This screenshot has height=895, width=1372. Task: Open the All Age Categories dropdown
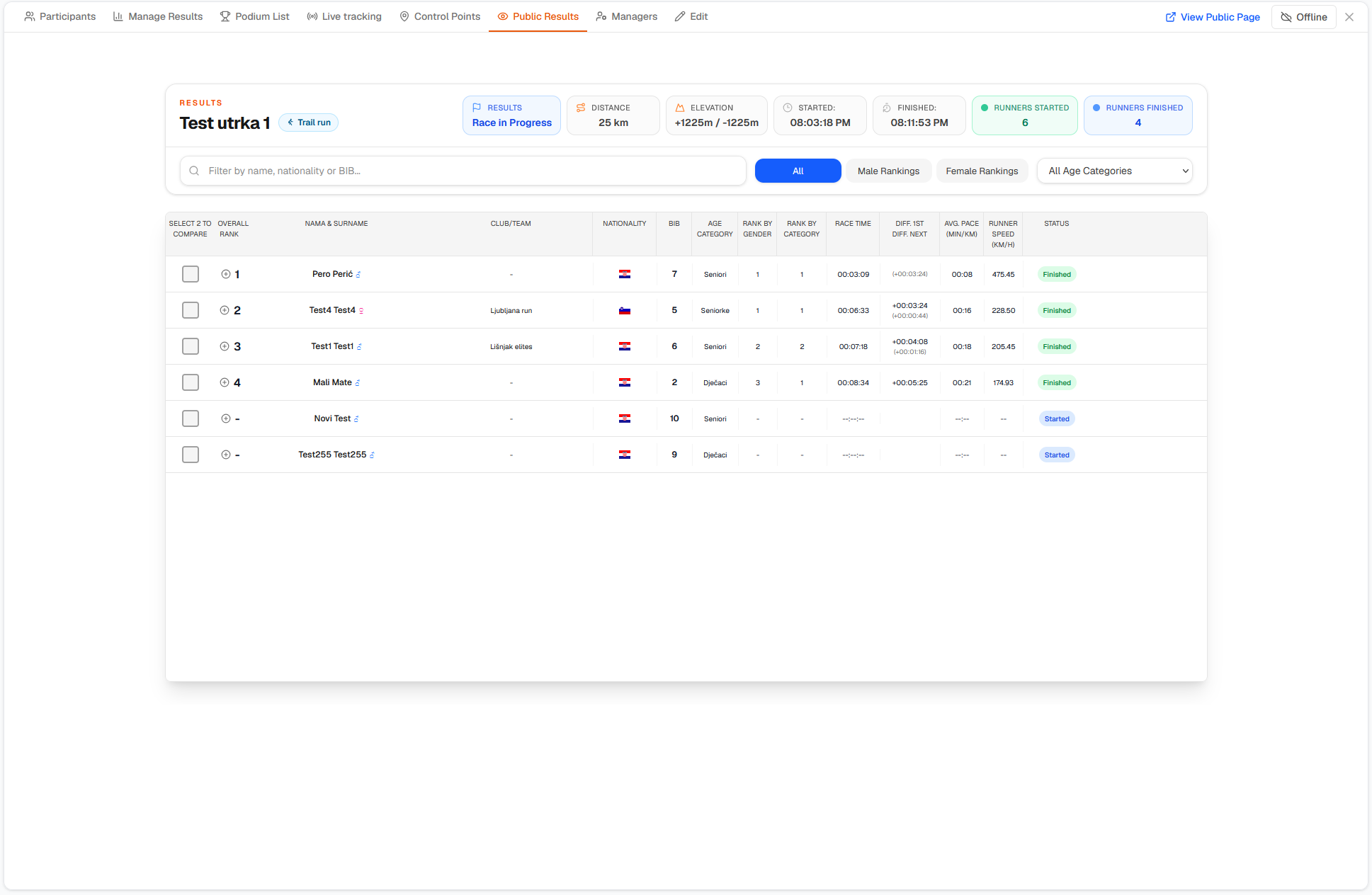1115,171
